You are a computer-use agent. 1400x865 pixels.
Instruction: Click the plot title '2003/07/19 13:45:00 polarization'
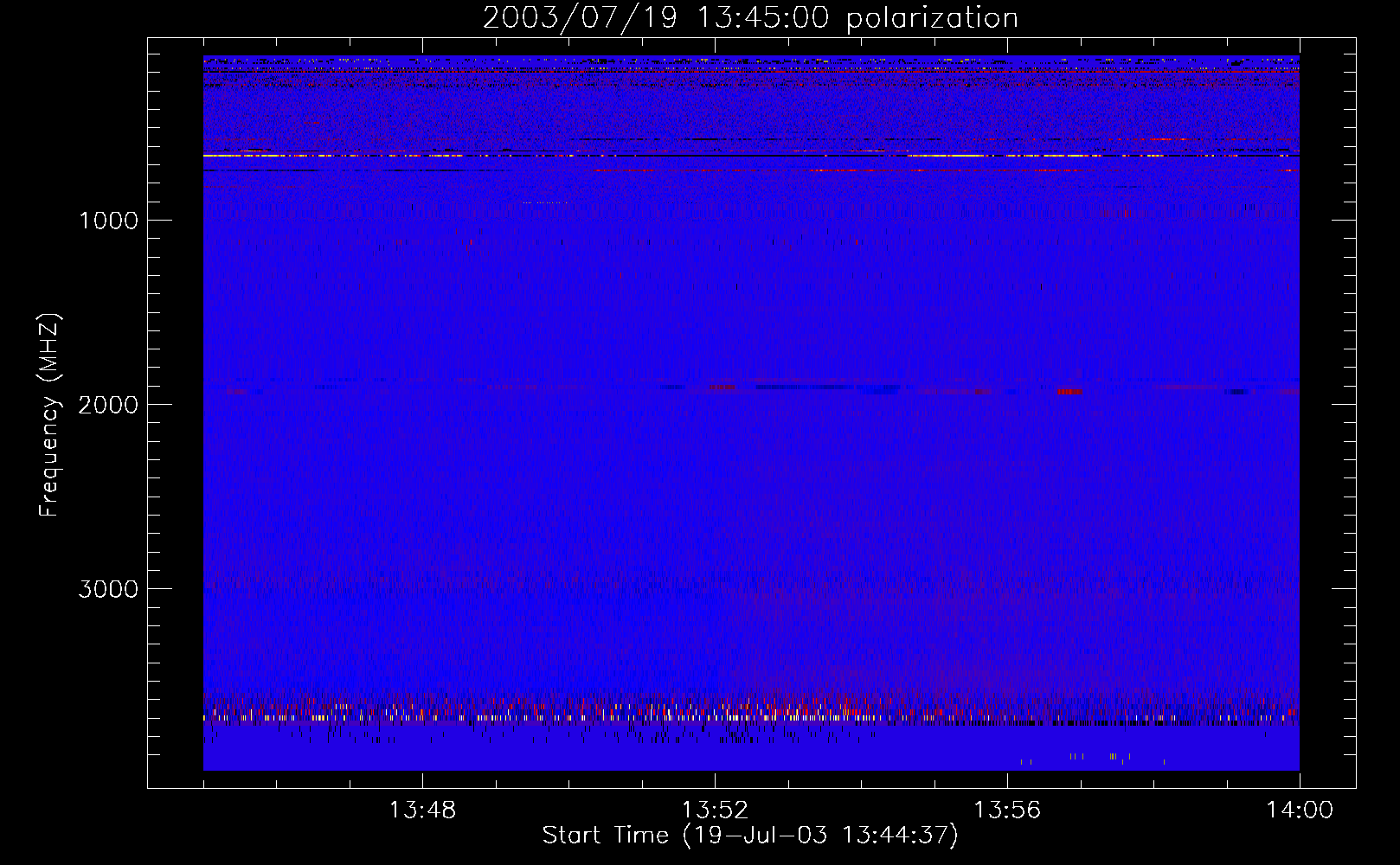click(x=750, y=18)
